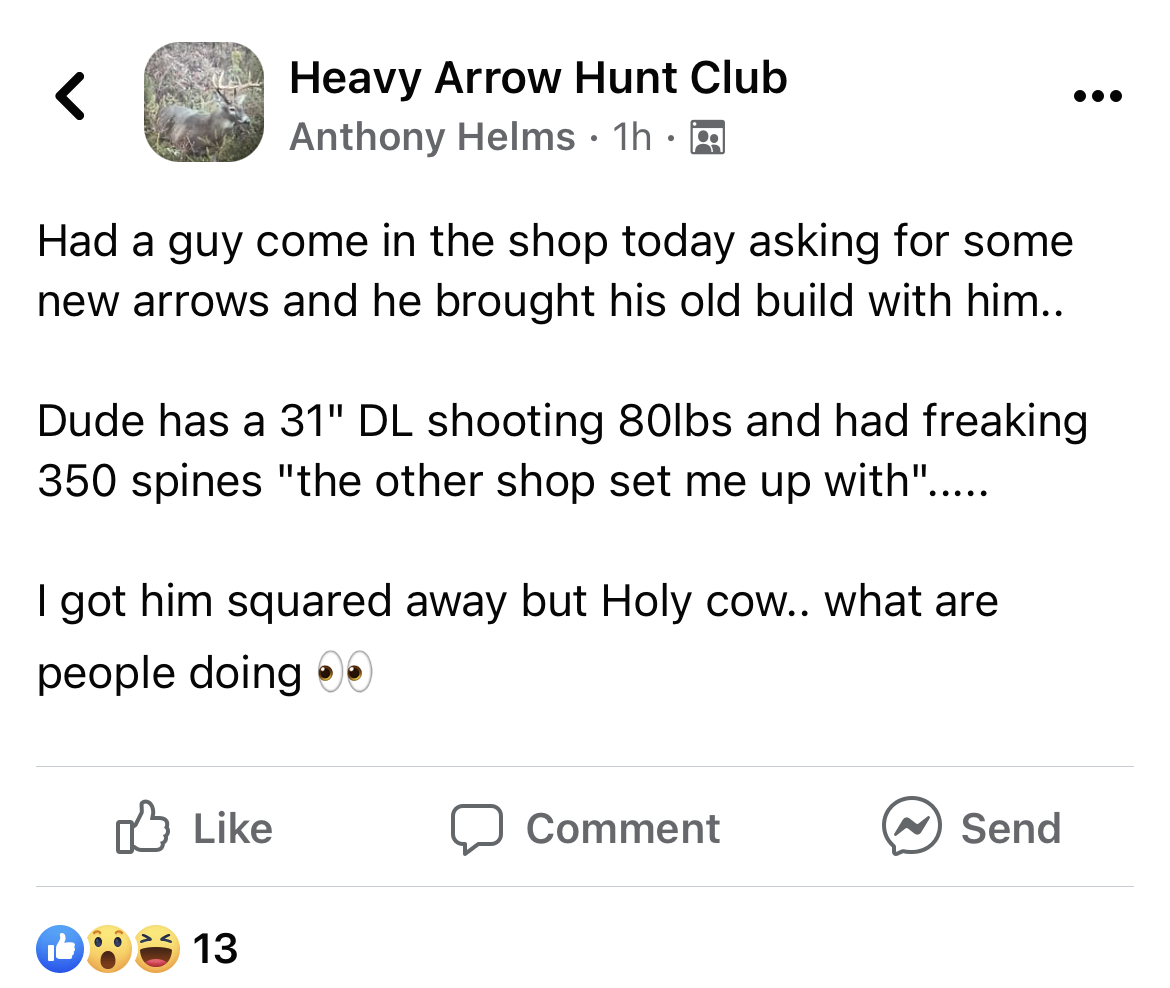Click the 1h post timestamp
This screenshot has width=1170, height=988.
click(631, 137)
